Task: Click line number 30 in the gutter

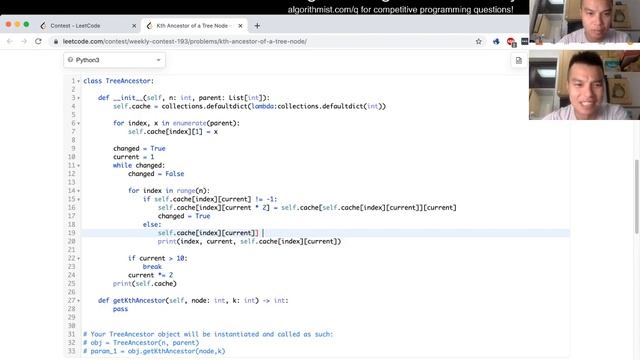Action: 71,326
